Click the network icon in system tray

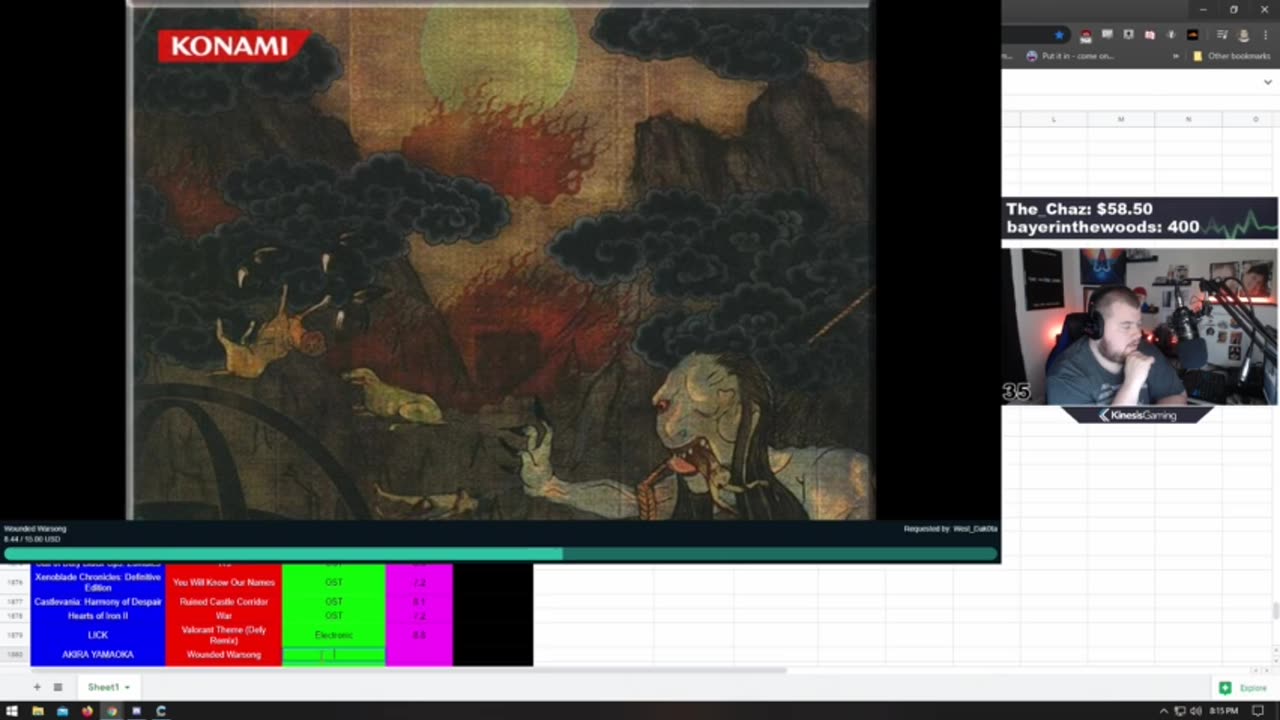point(1179,711)
